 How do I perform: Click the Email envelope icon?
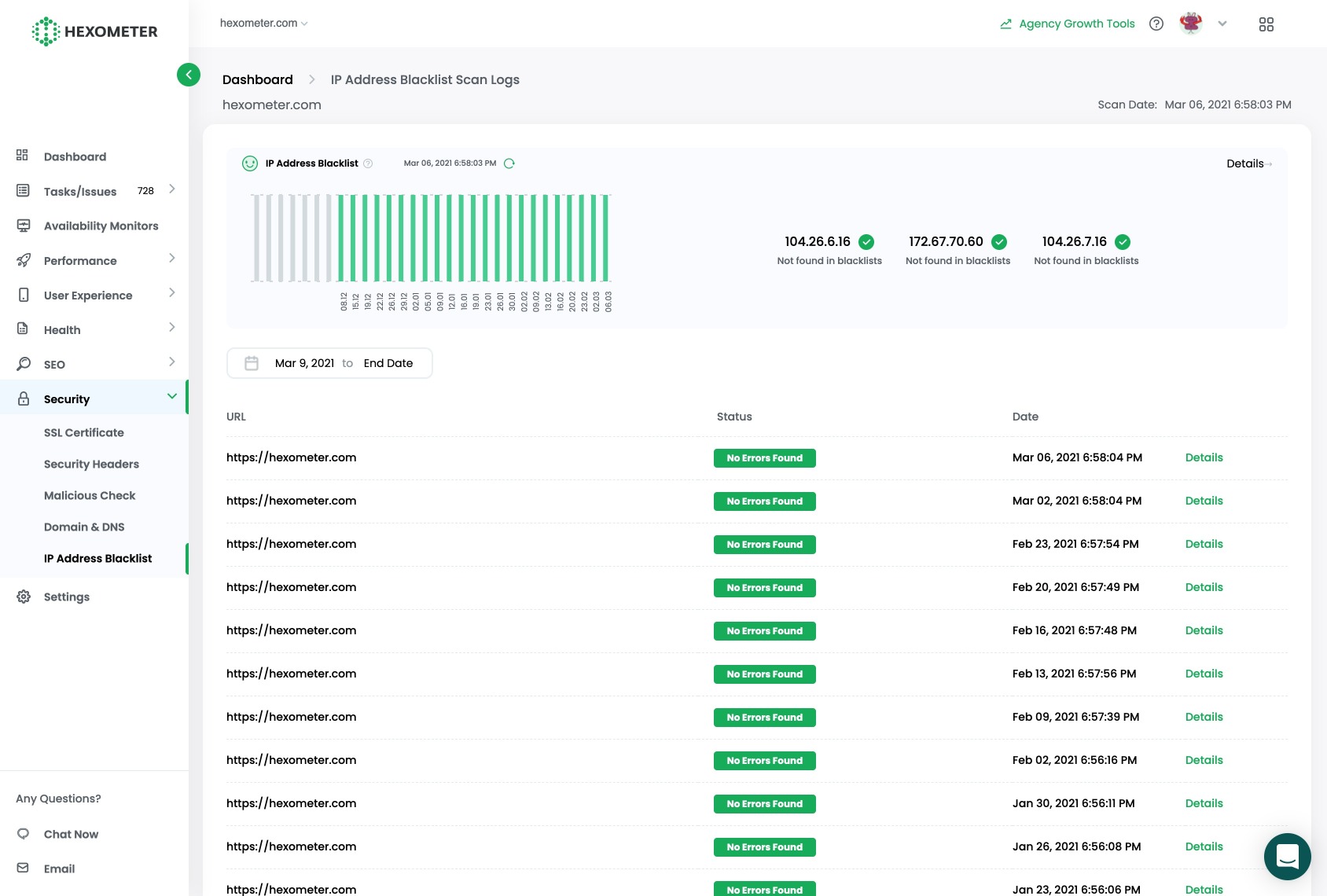coord(23,868)
